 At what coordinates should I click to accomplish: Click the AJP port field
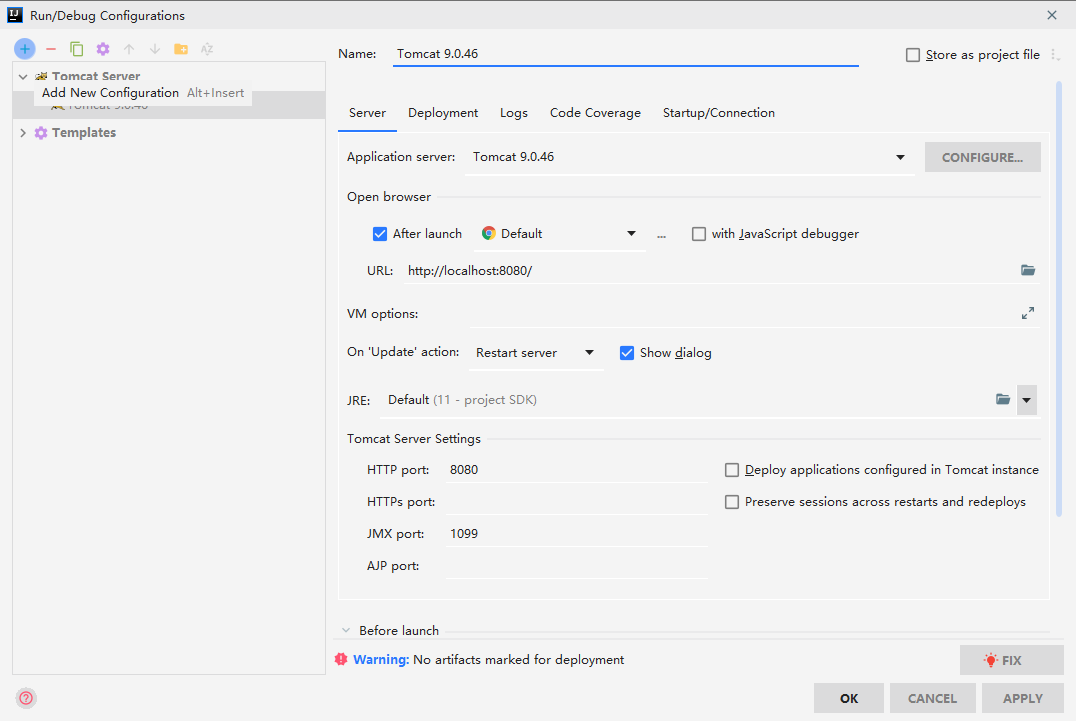[x=576, y=566]
